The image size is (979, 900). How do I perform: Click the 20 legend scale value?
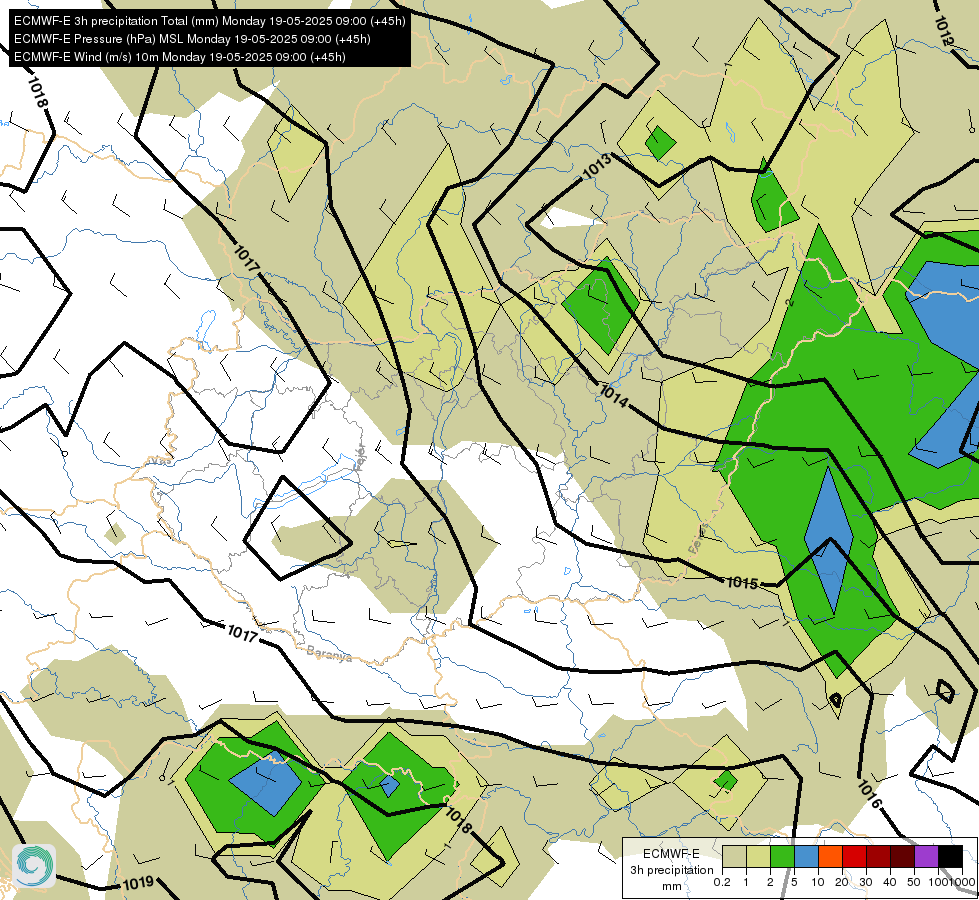842,882
